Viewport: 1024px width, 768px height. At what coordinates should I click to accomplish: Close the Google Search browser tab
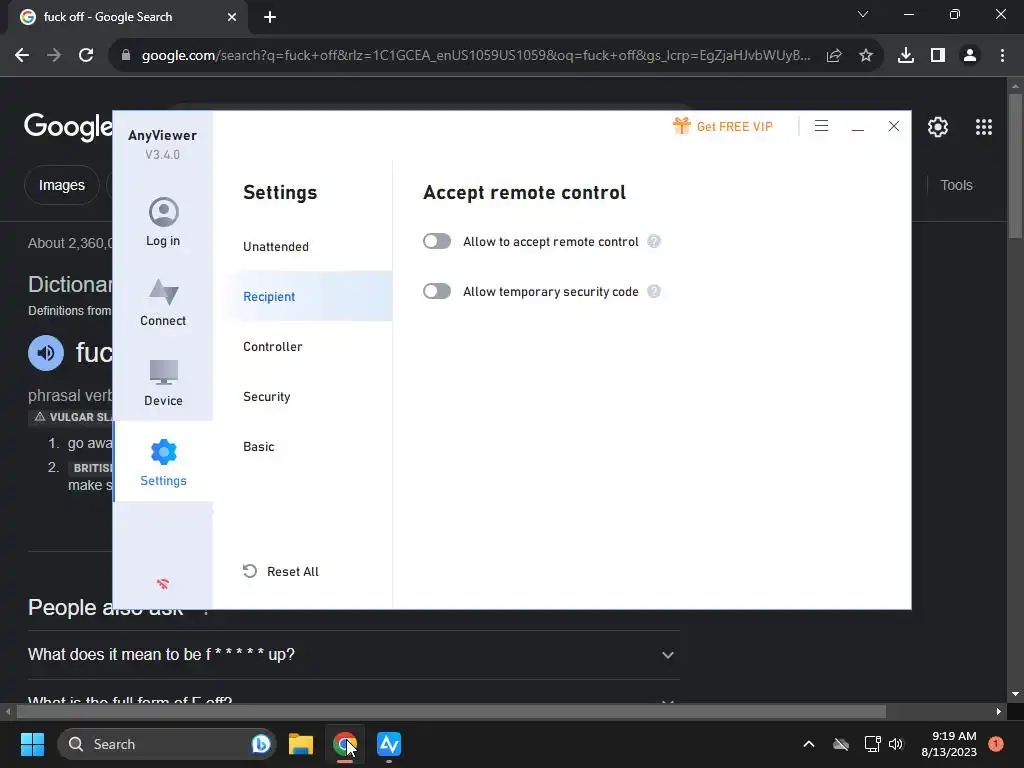pos(232,17)
